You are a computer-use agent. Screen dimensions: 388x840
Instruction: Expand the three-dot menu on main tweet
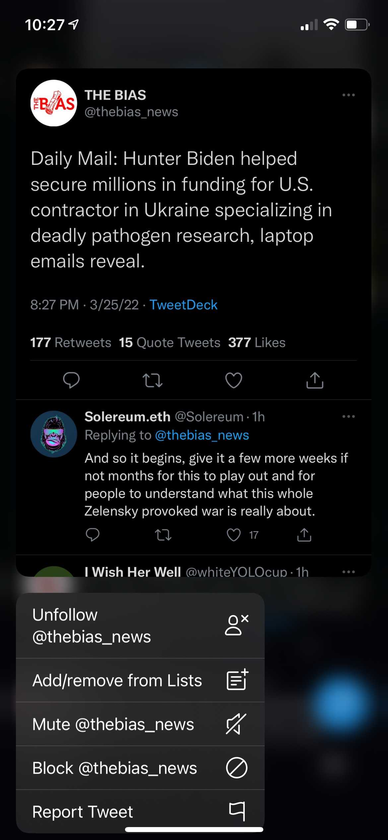click(x=348, y=95)
